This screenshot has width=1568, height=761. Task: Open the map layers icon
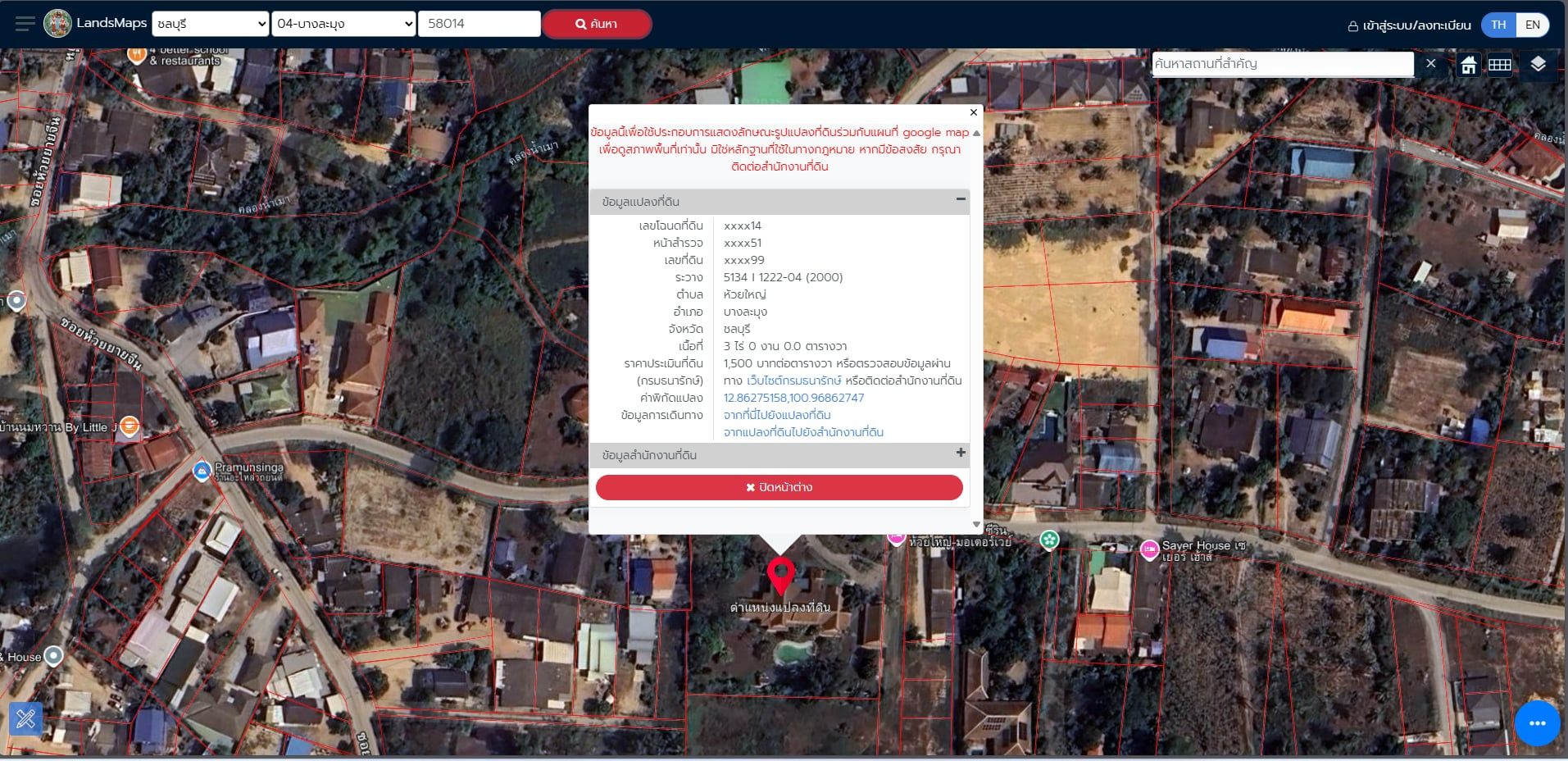pos(1538,64)
